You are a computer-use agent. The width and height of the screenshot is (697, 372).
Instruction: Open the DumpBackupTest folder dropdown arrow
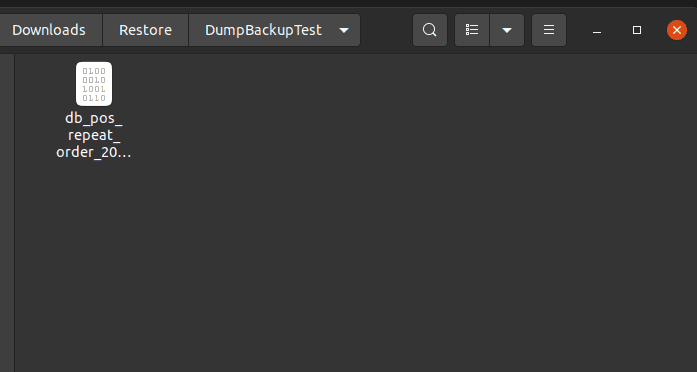(343, 30)
